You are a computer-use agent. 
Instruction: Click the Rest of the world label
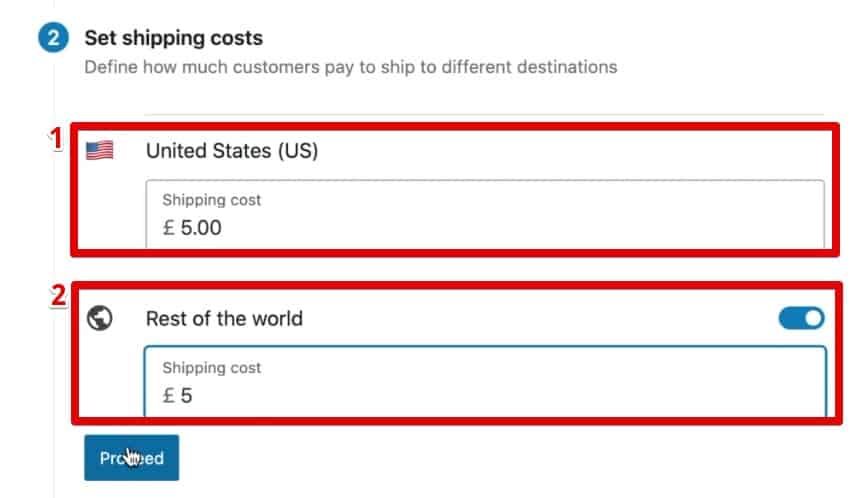pos(224,318)
